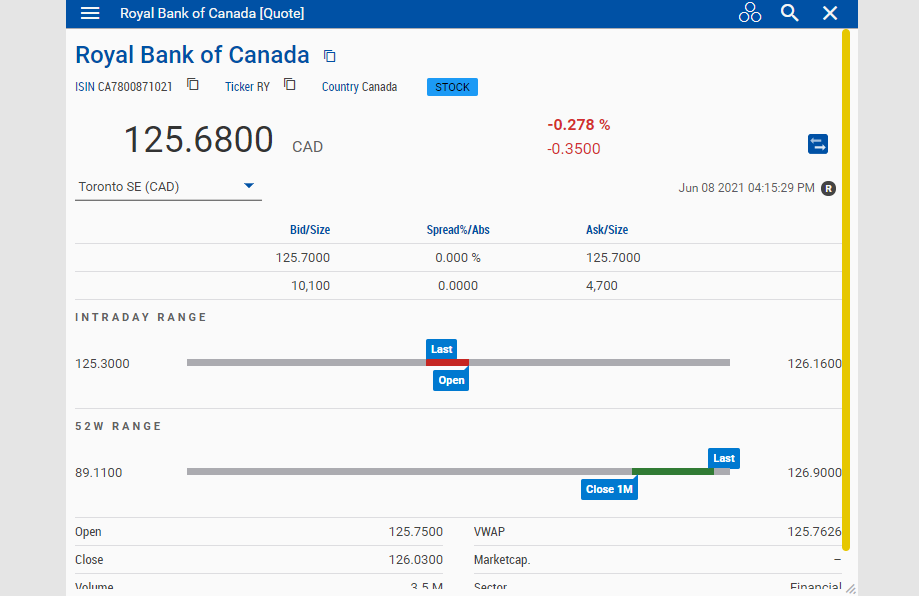Copy the ISIN CA7800871021
Screen dimensions: 919x596
193,84
